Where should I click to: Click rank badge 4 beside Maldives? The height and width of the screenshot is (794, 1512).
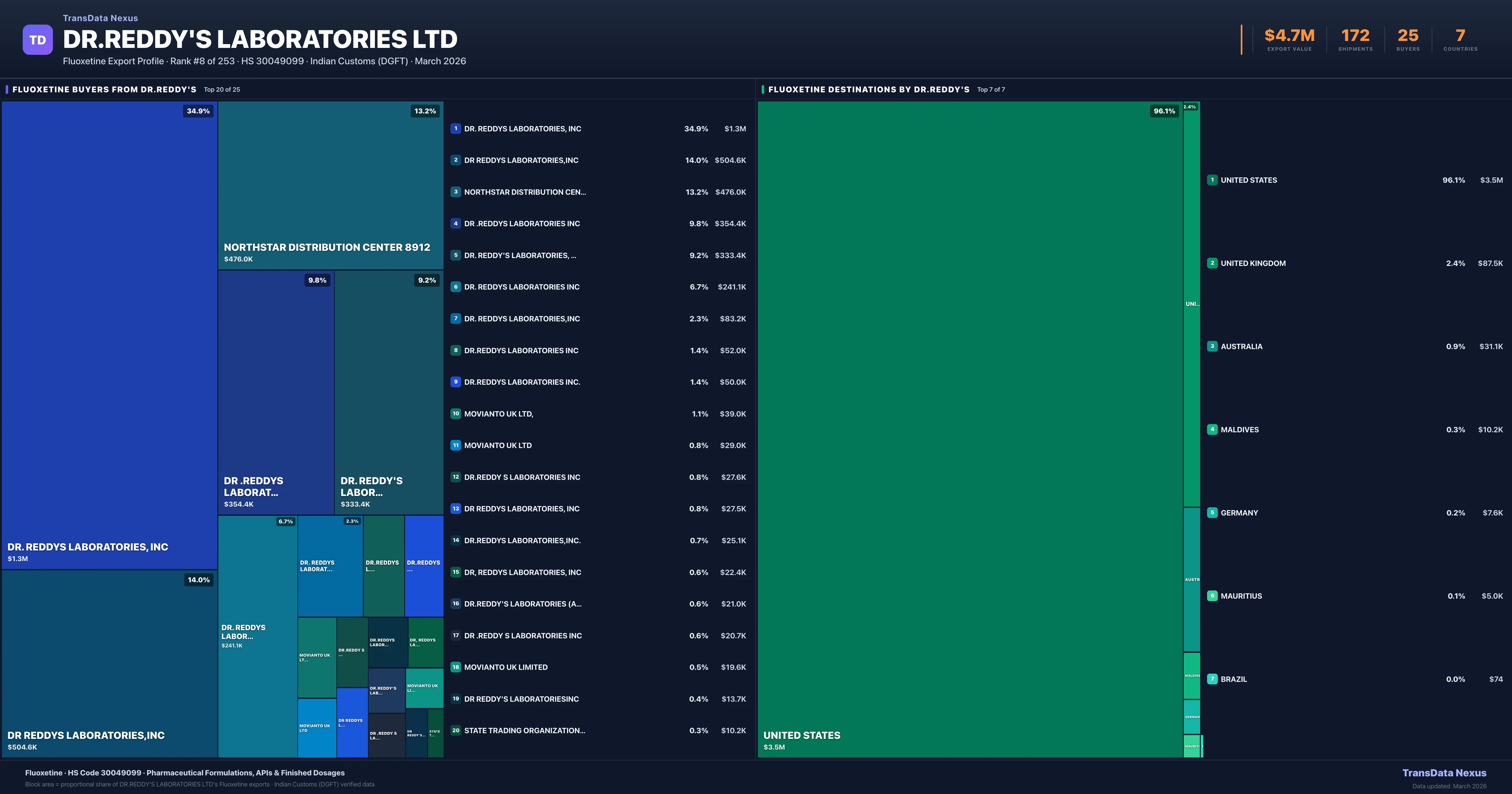(1212, 429)
